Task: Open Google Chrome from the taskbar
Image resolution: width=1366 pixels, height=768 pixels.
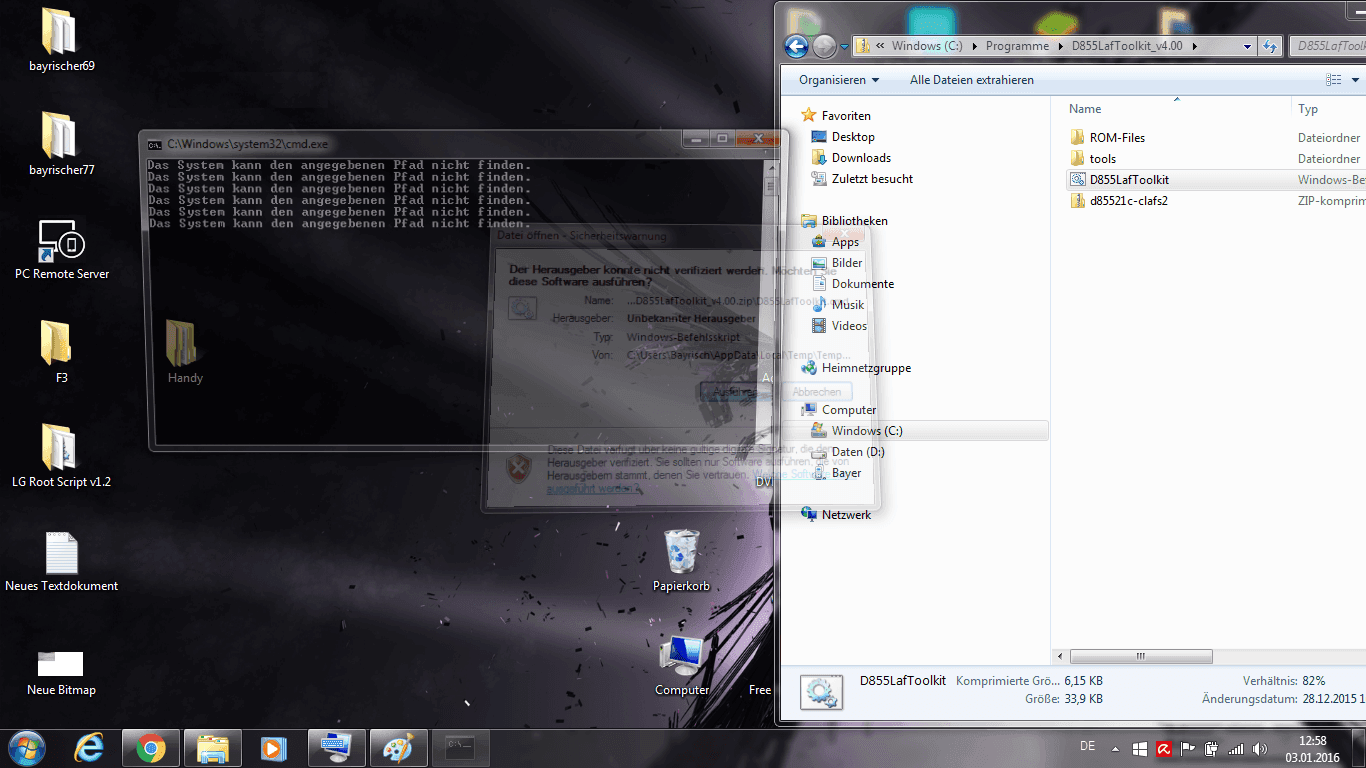Action: (x=151, y=748)
